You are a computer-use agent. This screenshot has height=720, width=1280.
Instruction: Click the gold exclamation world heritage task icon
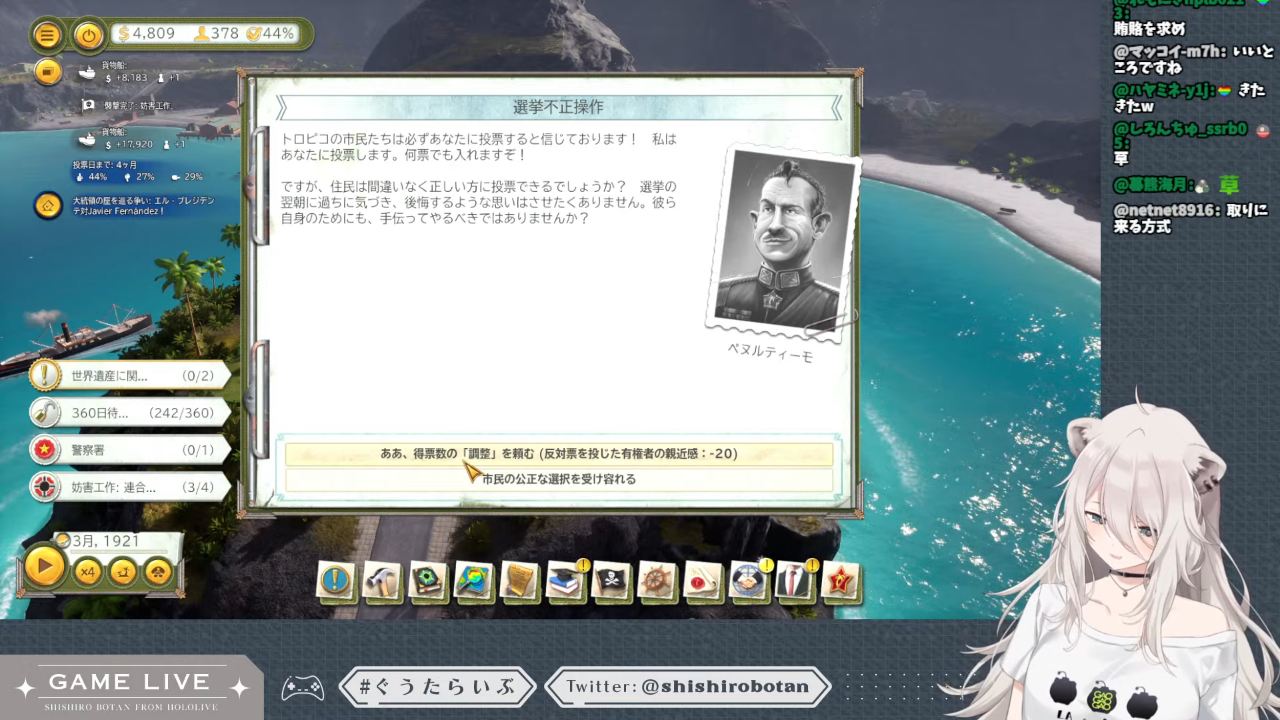(x=45, y=375)
